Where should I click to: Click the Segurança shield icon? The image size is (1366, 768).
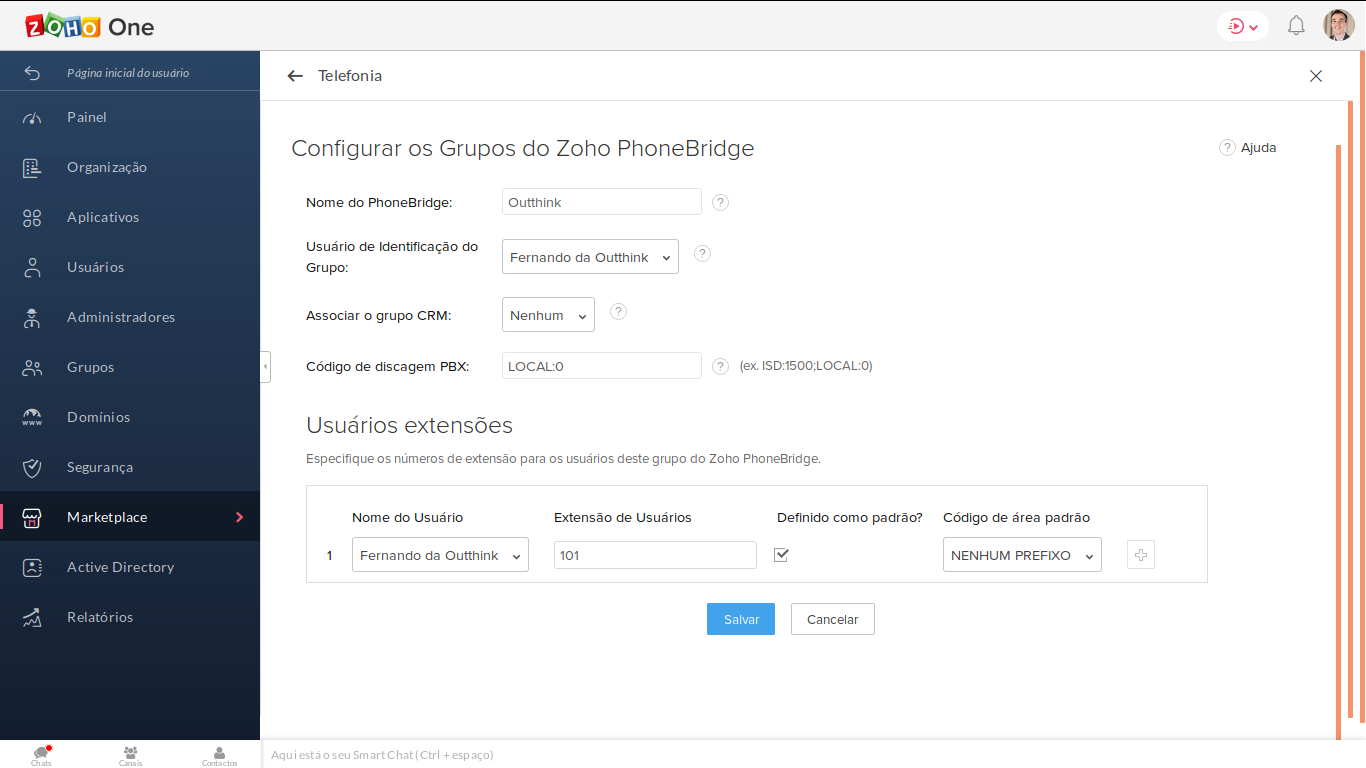[32, 467]
